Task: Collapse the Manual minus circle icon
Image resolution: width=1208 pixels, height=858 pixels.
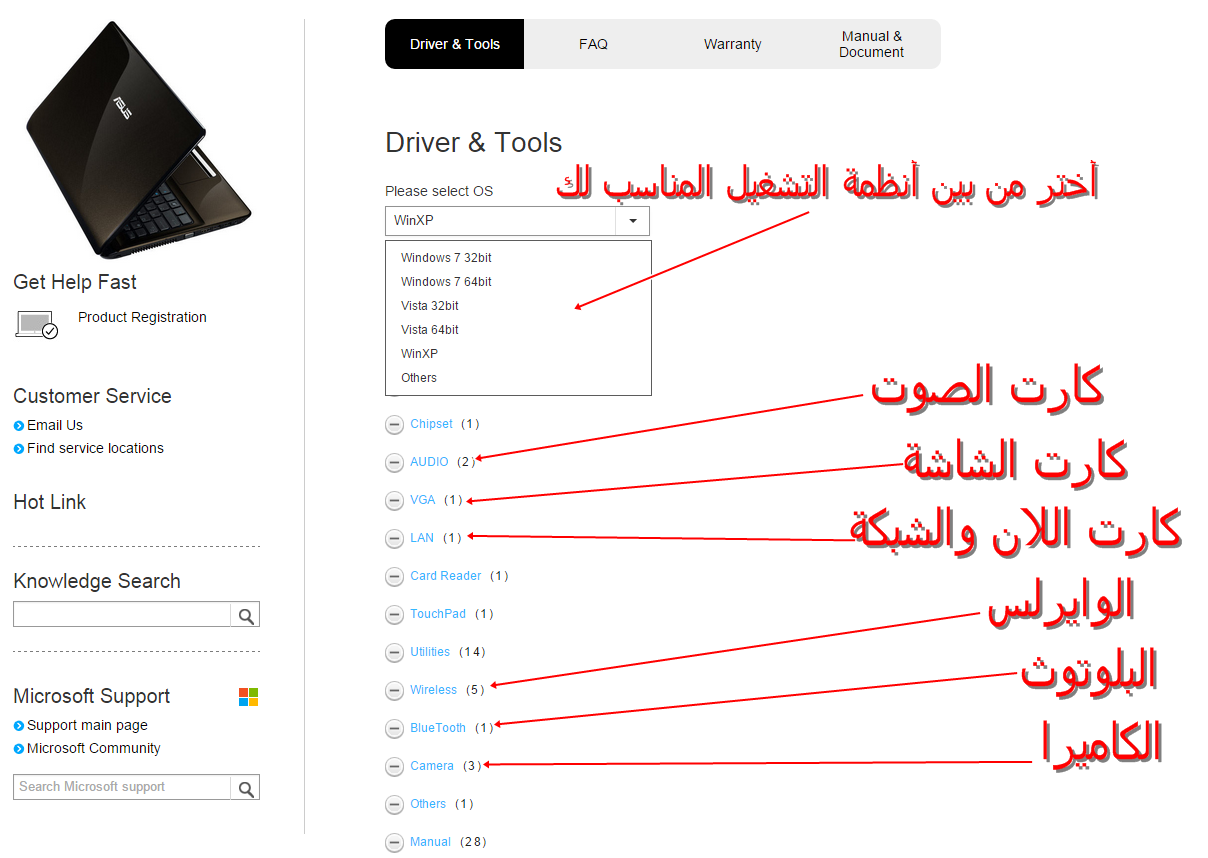Action: coord(394,842)
